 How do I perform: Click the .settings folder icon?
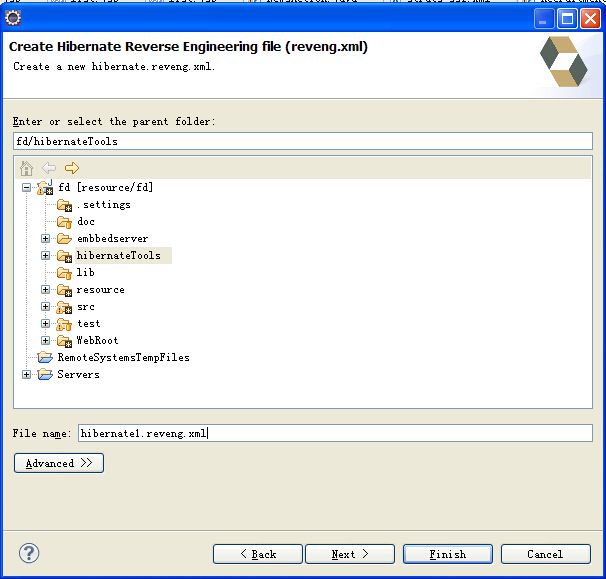click(x=64, y=205)
